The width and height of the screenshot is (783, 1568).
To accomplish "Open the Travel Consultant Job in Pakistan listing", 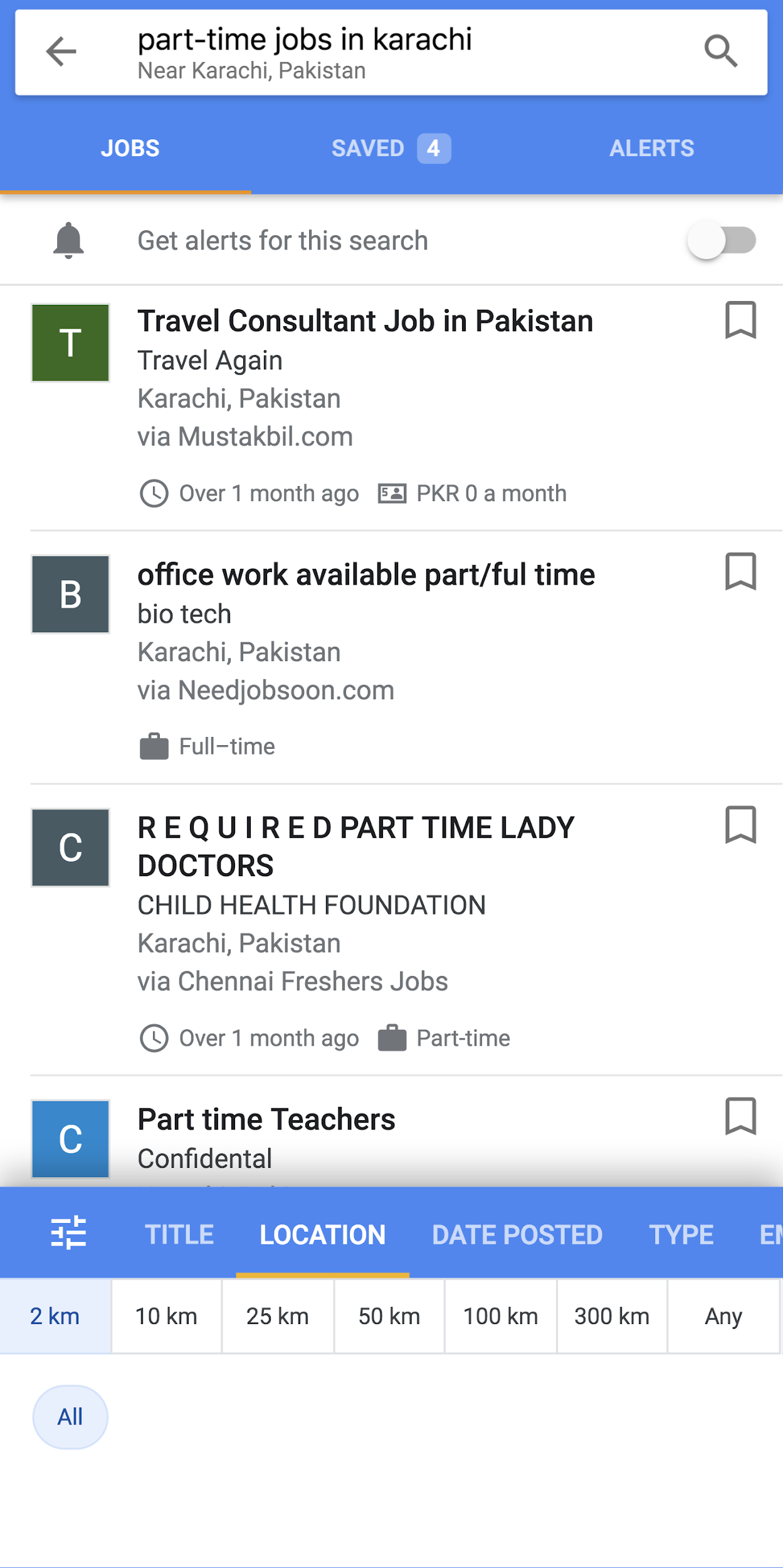I will (365, 321).
